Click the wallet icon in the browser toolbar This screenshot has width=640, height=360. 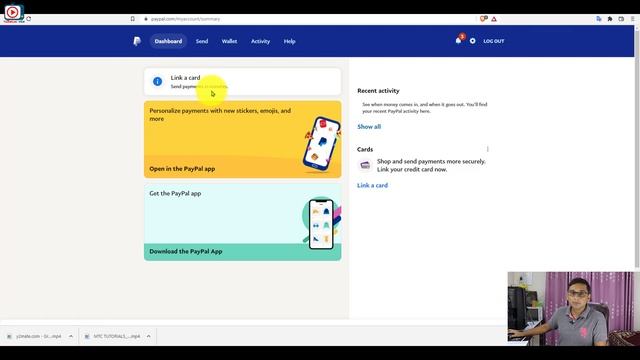click(x=621, y=19)
